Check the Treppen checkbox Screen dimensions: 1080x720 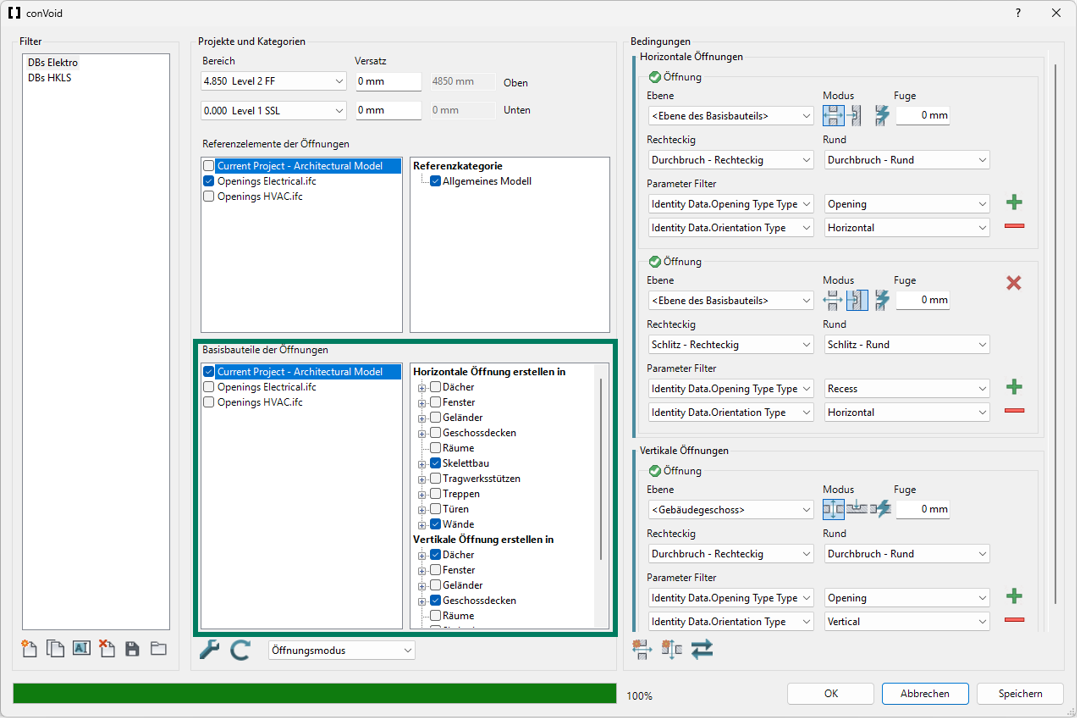435,494
